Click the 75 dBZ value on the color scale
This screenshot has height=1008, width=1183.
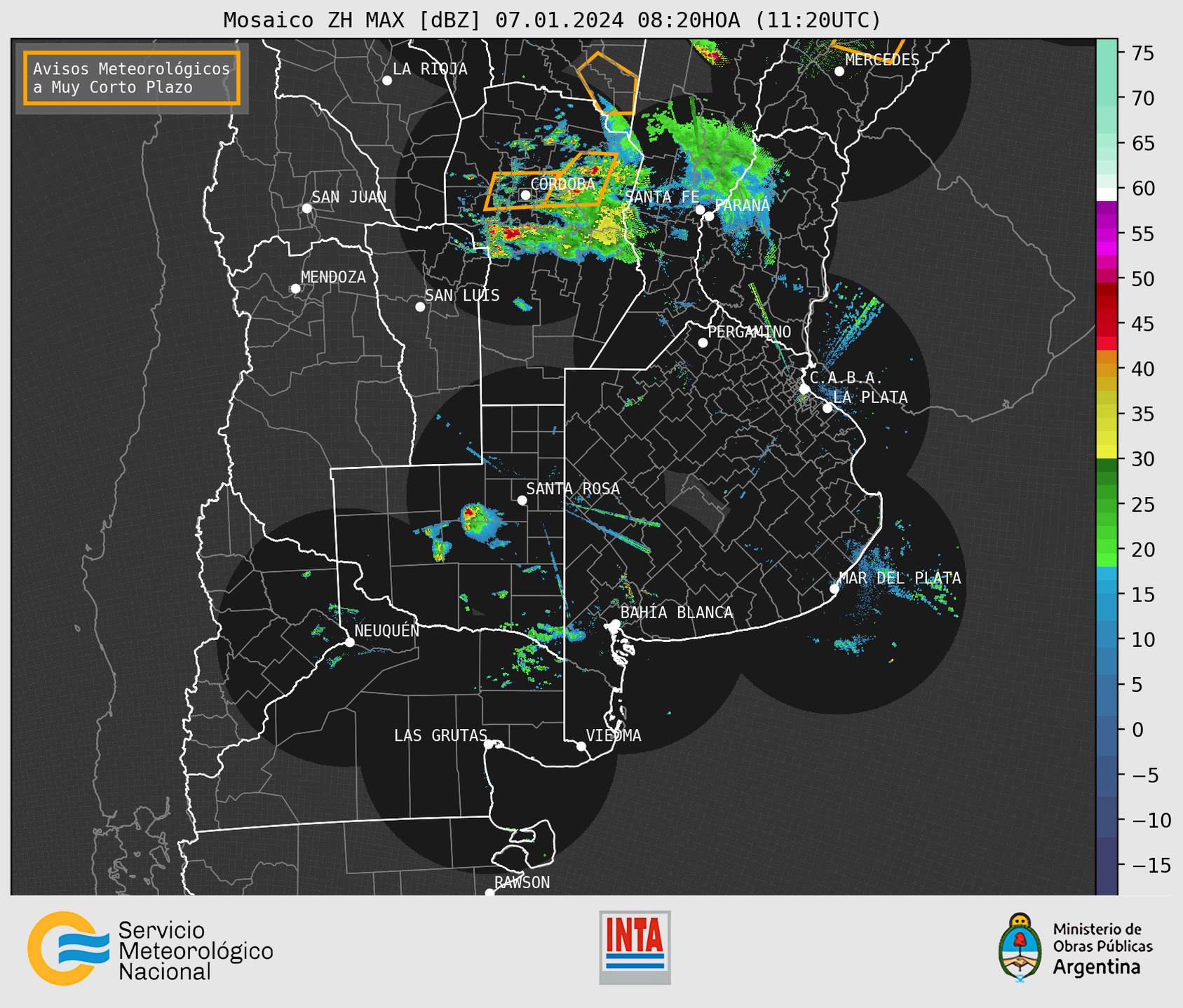(1142, 53)
